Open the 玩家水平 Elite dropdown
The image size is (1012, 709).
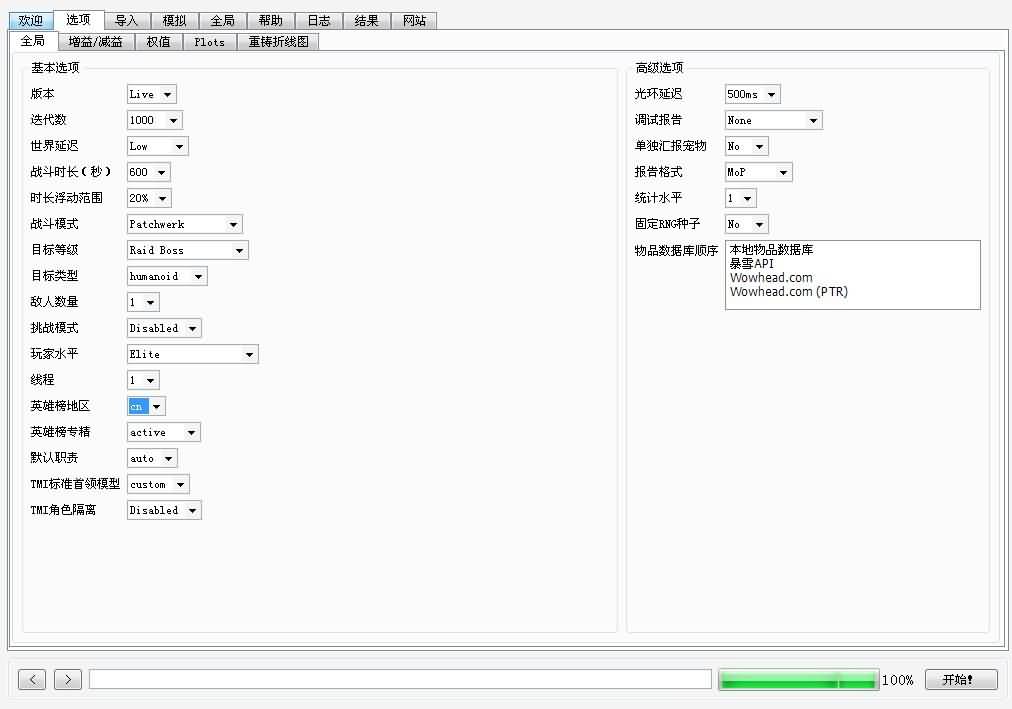(x=192, y=354)
